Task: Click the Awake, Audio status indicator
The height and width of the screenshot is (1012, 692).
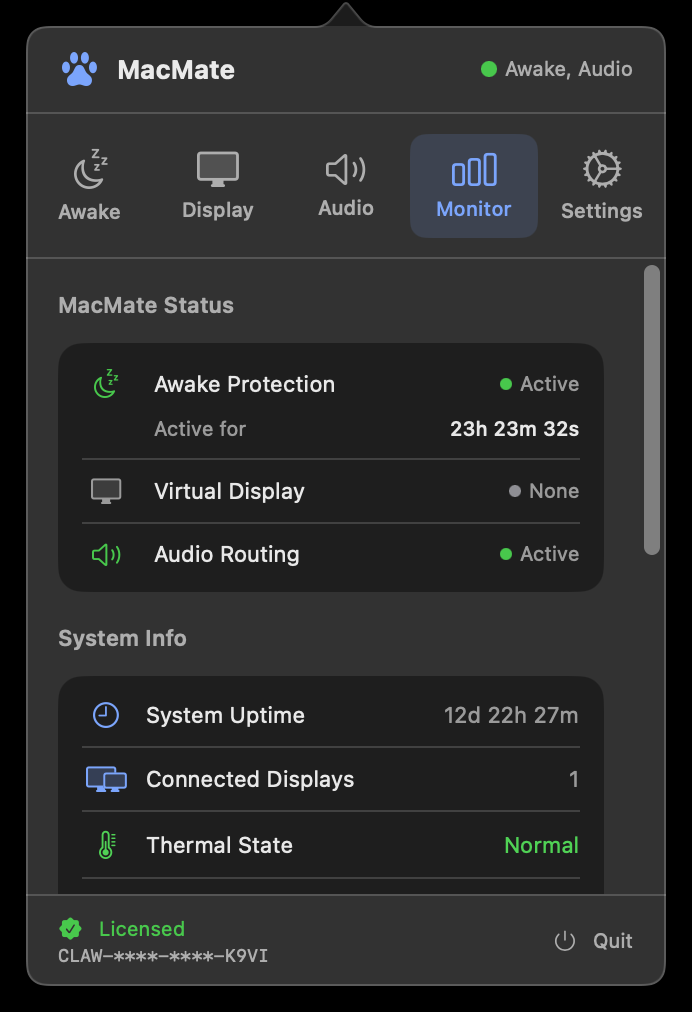Action: coord(556,69)
